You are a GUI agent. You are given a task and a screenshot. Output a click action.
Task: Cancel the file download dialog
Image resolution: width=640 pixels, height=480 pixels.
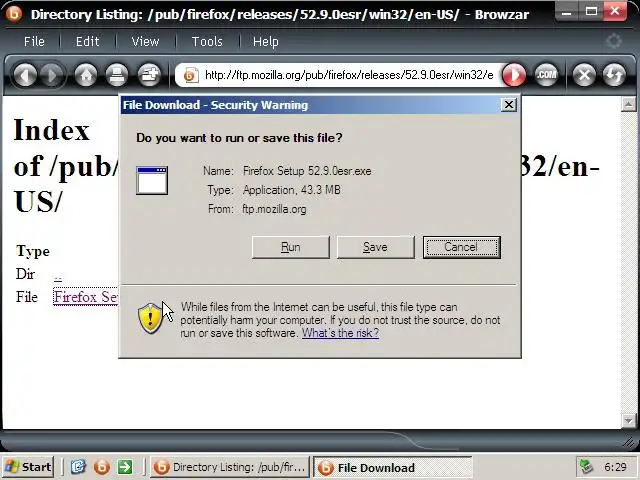pos(462,247)
